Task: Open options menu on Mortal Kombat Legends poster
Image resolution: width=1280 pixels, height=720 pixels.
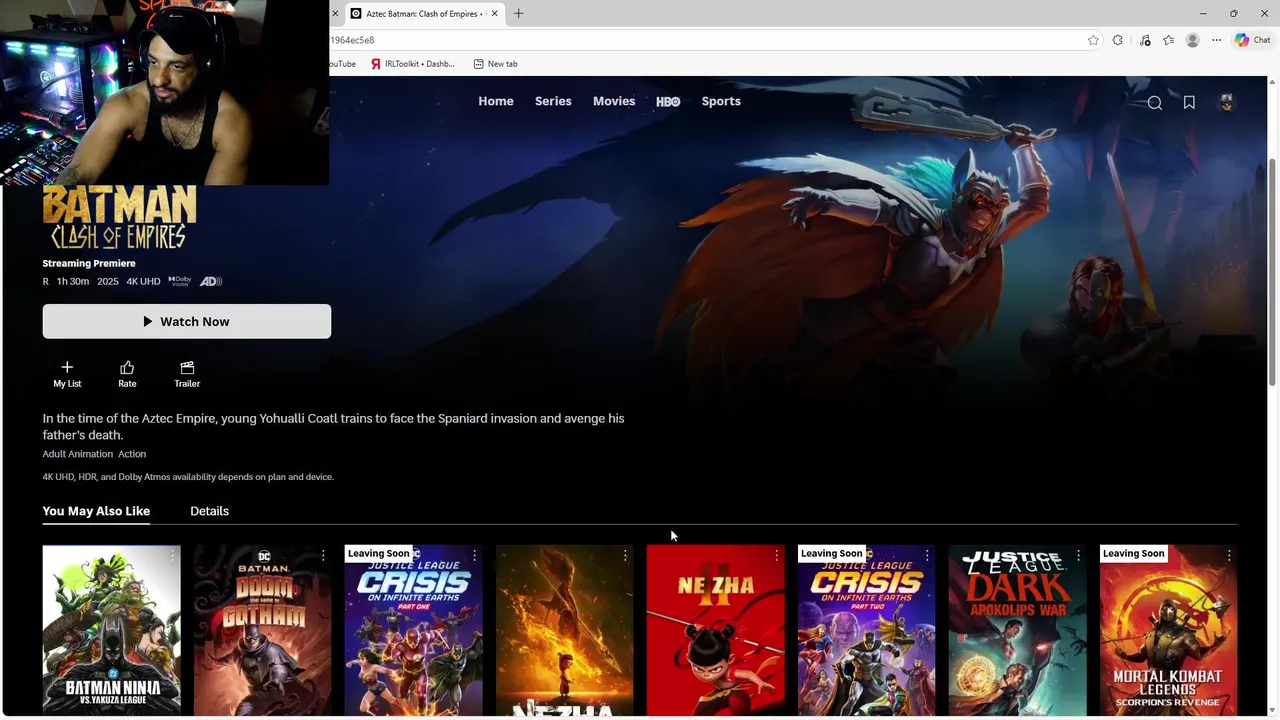Action: point(1229,555)
